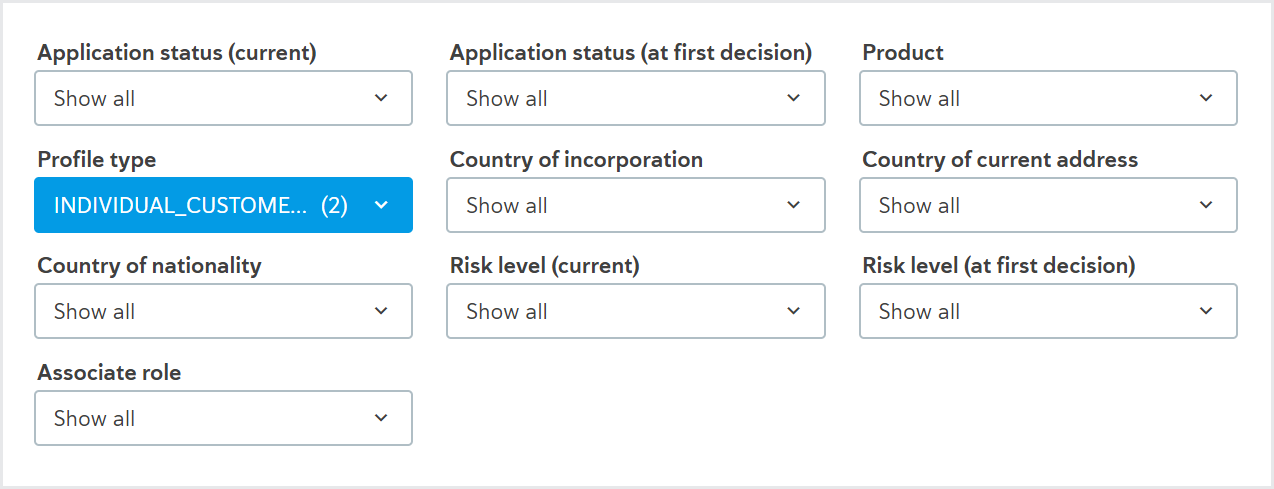Expand the Country of current address filter
Image resolution: width=1274 pixels, height=489 pixels.
pos(1048,205)
